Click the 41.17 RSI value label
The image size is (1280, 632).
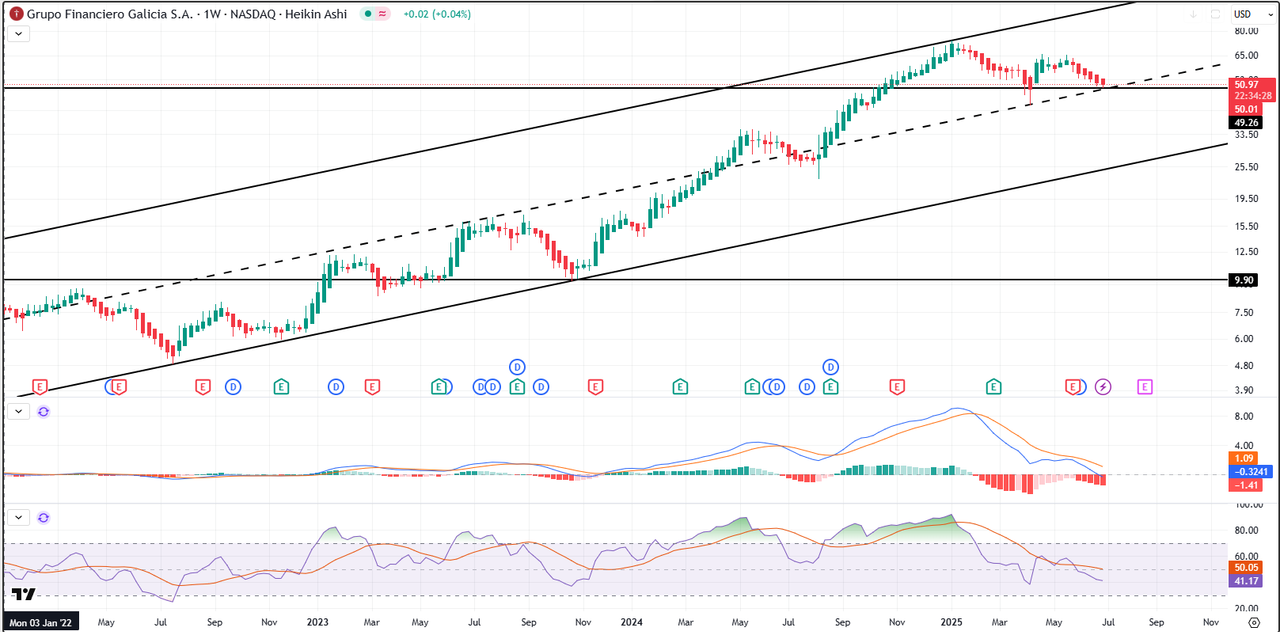click(x=1245, y=580)
